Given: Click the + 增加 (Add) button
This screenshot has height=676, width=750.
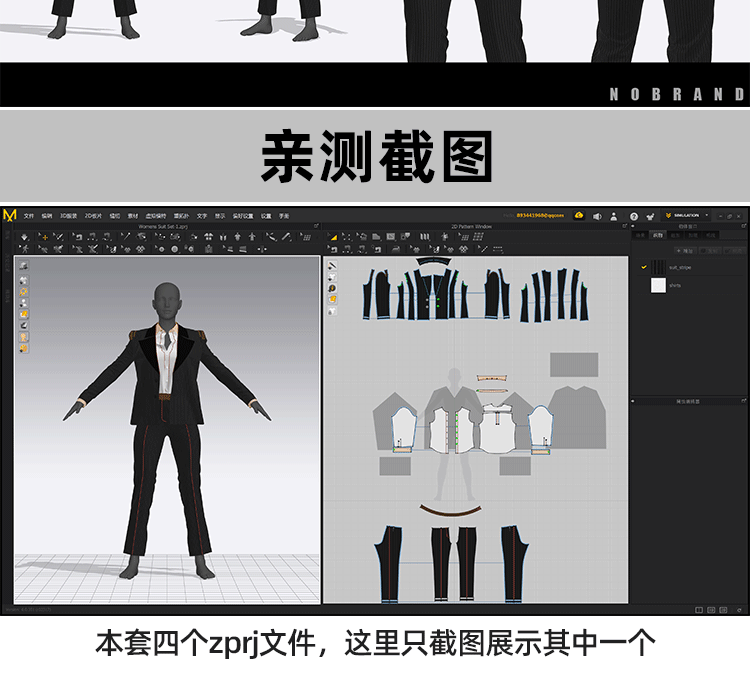Looking at the screenshot, I should 685,251.
